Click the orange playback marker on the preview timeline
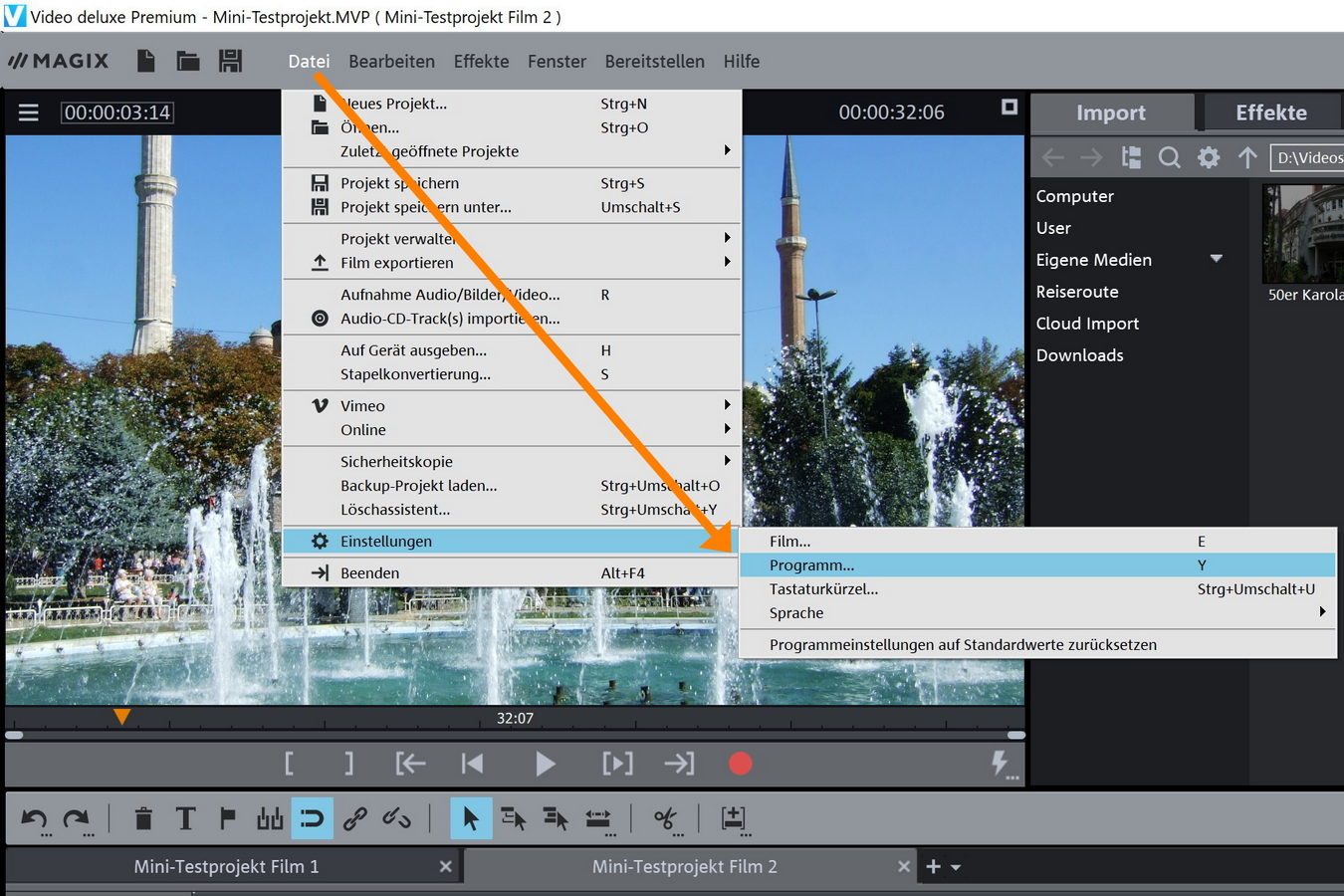The image size is (1344, 896). 121,716
